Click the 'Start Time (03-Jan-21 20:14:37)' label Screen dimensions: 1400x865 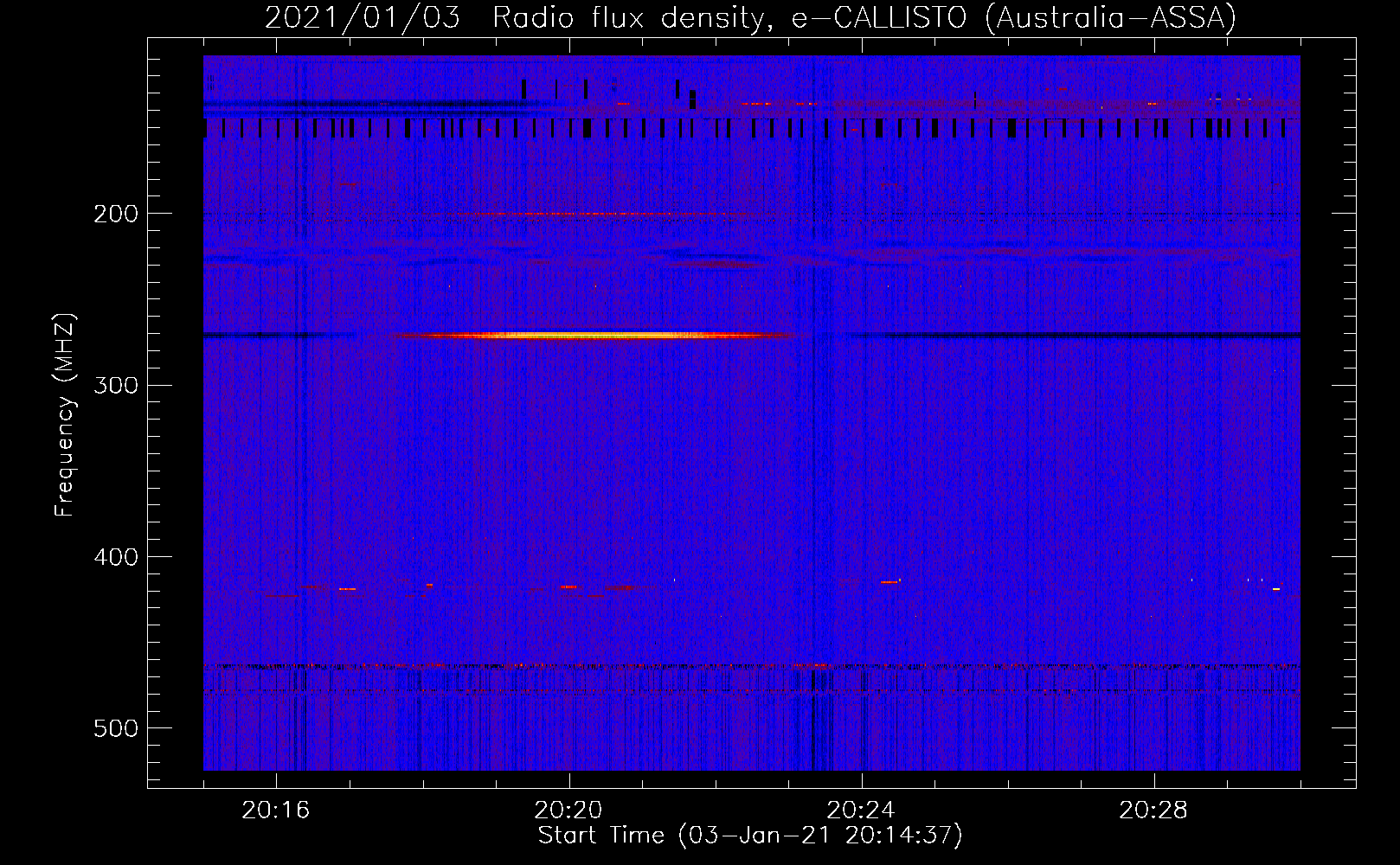750,836
